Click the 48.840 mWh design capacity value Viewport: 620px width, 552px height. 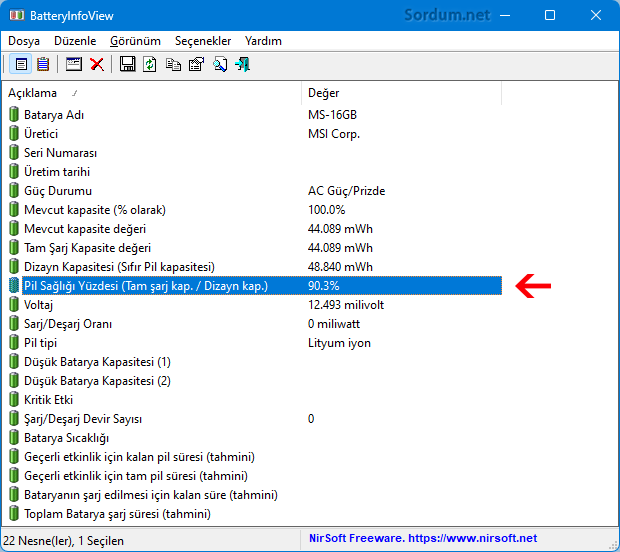pyautogui.click(x=340, y=267)
